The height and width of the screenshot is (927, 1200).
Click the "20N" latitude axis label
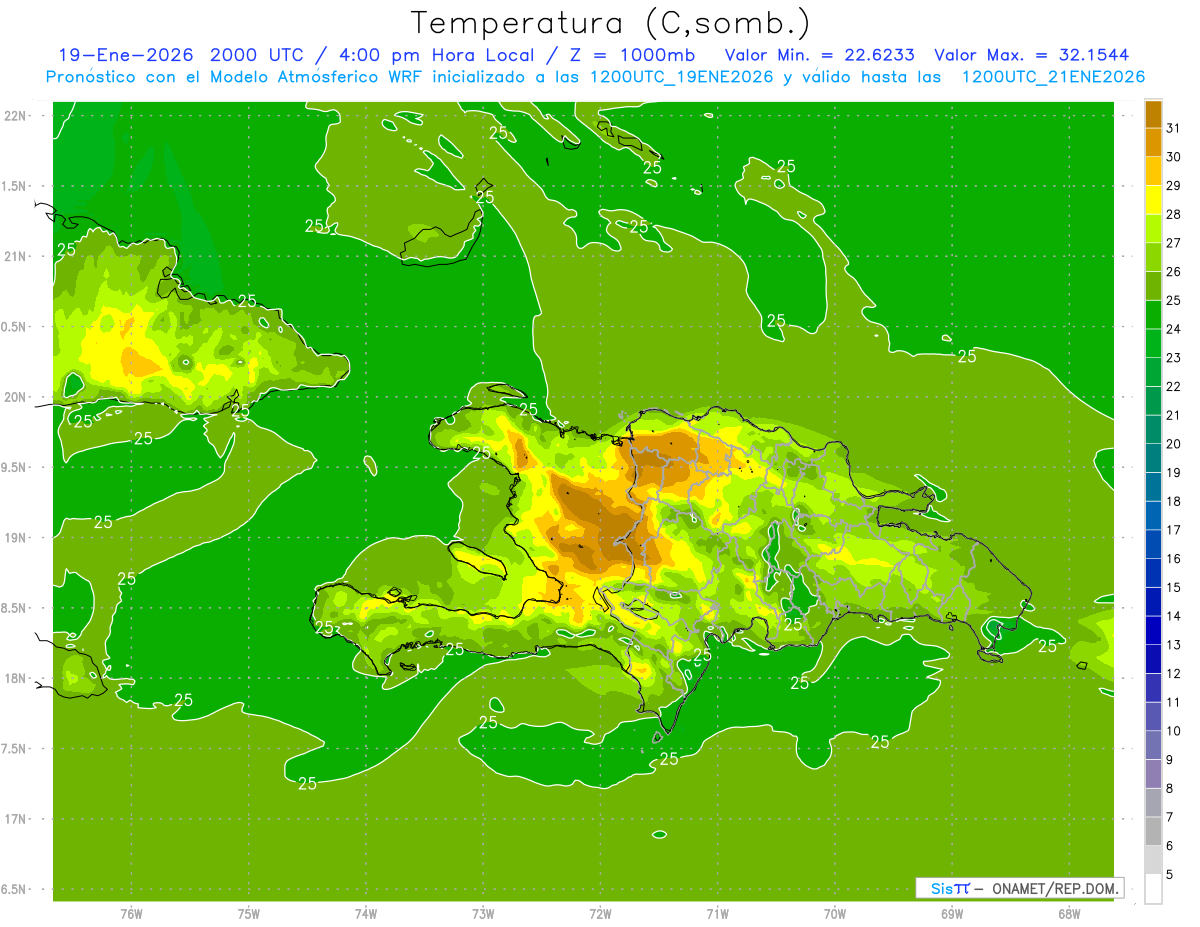coord(16,397)
